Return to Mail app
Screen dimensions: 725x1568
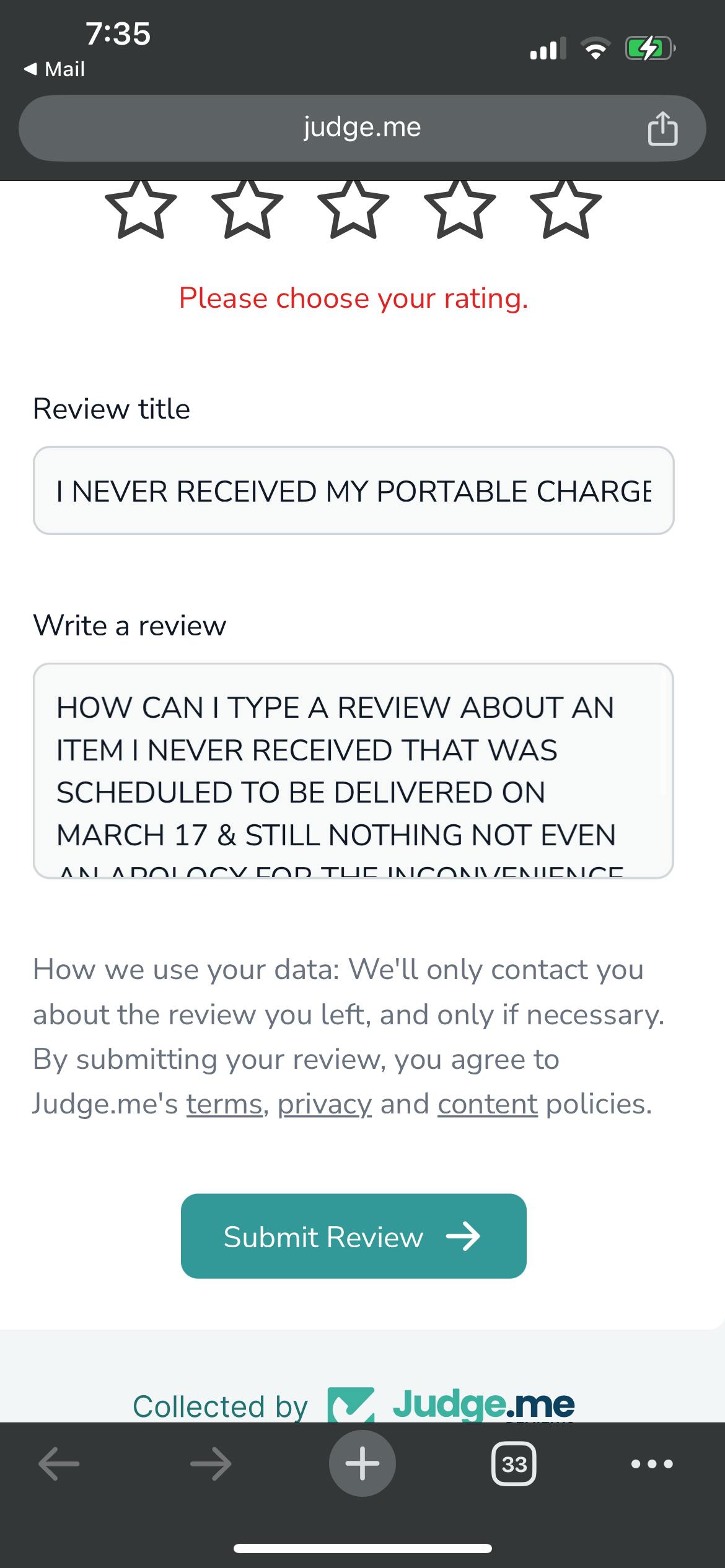tap(55, 69)
